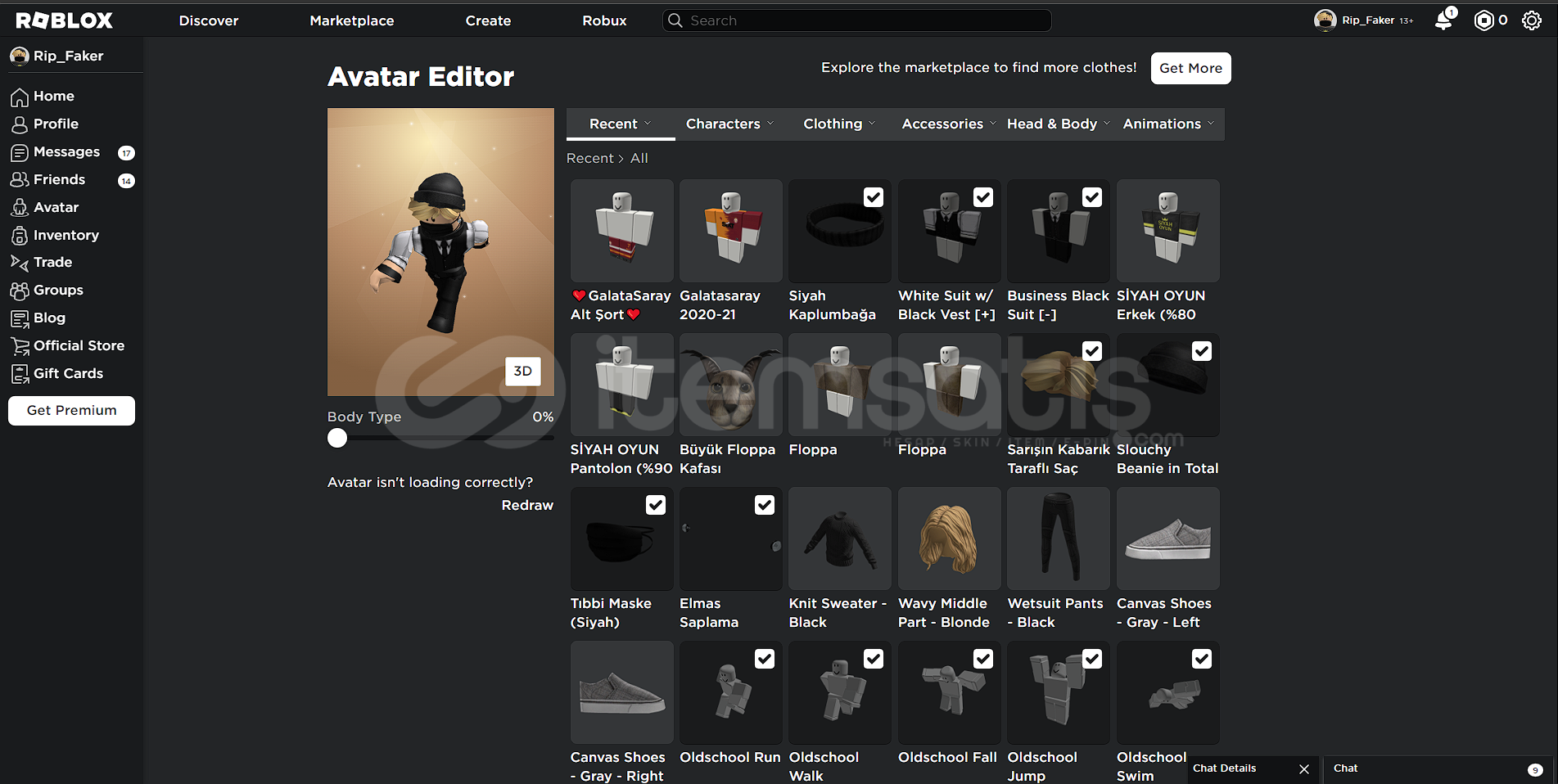This screenshot has height=784, width=1558.
Task: Click the Trade sidebar icon
Action: (x=20, y=263)
